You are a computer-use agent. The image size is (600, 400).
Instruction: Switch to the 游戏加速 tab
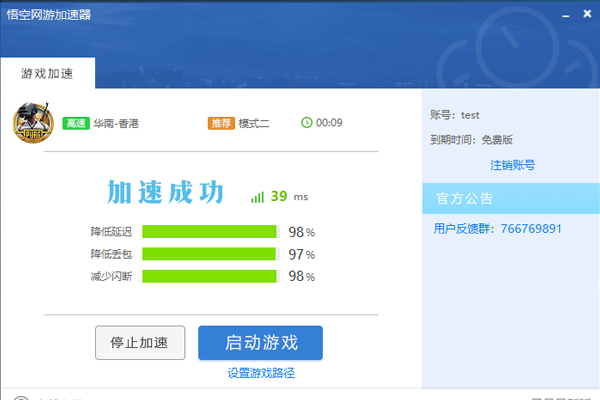click(47, 73)
